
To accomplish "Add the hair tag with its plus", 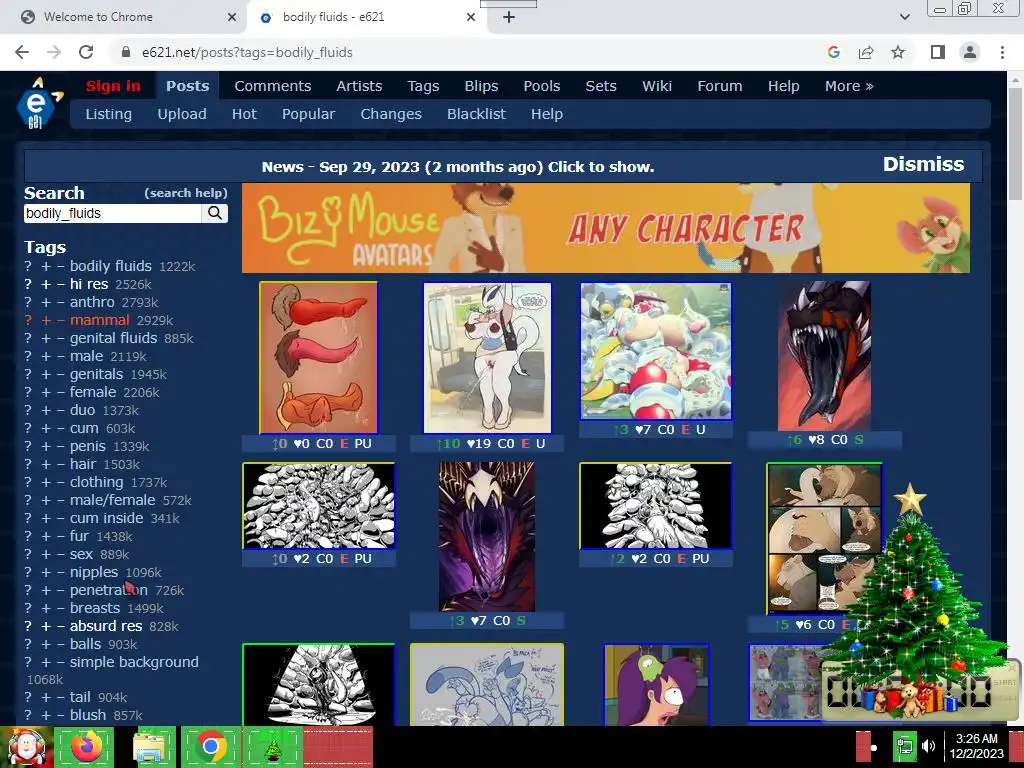I will 46,464.
